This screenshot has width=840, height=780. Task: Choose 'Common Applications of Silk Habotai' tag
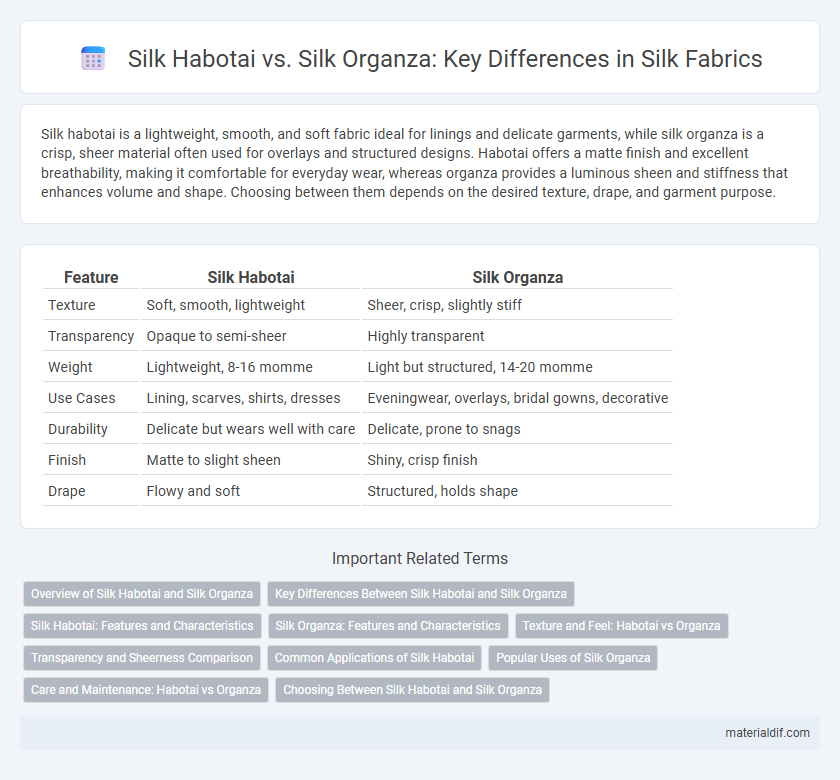(x=374, y=658)
